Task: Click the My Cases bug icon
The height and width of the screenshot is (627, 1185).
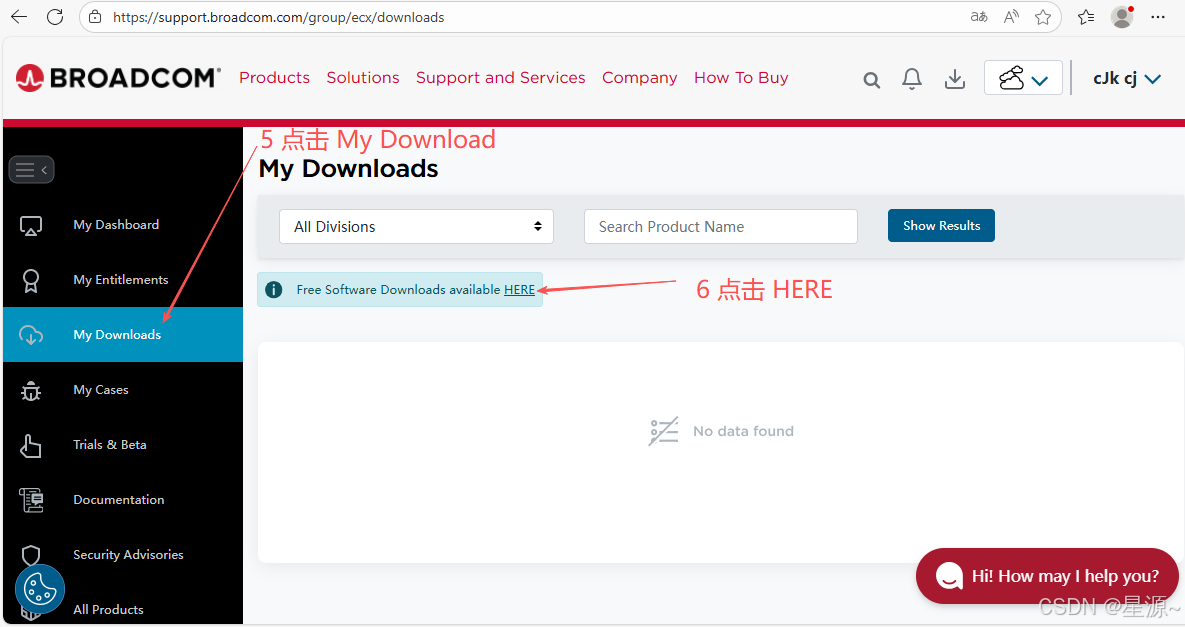Action: pyautogui.click(x=31, y=391)
